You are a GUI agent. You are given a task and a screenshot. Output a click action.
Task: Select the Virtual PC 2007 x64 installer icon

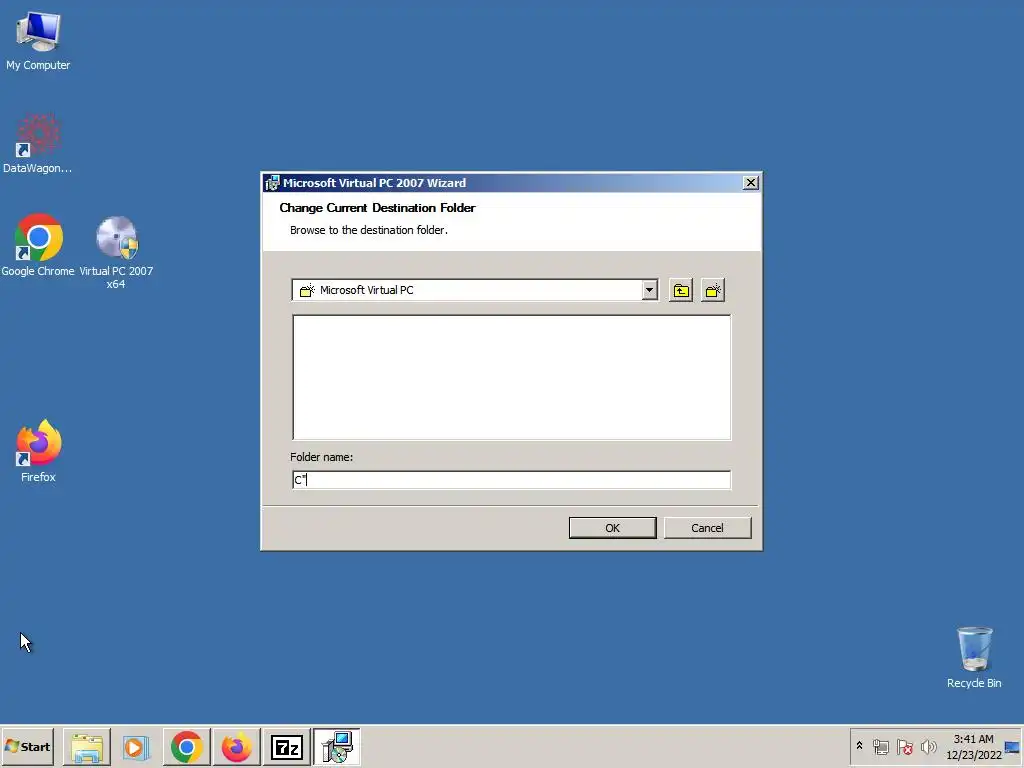tap(116, 252)
